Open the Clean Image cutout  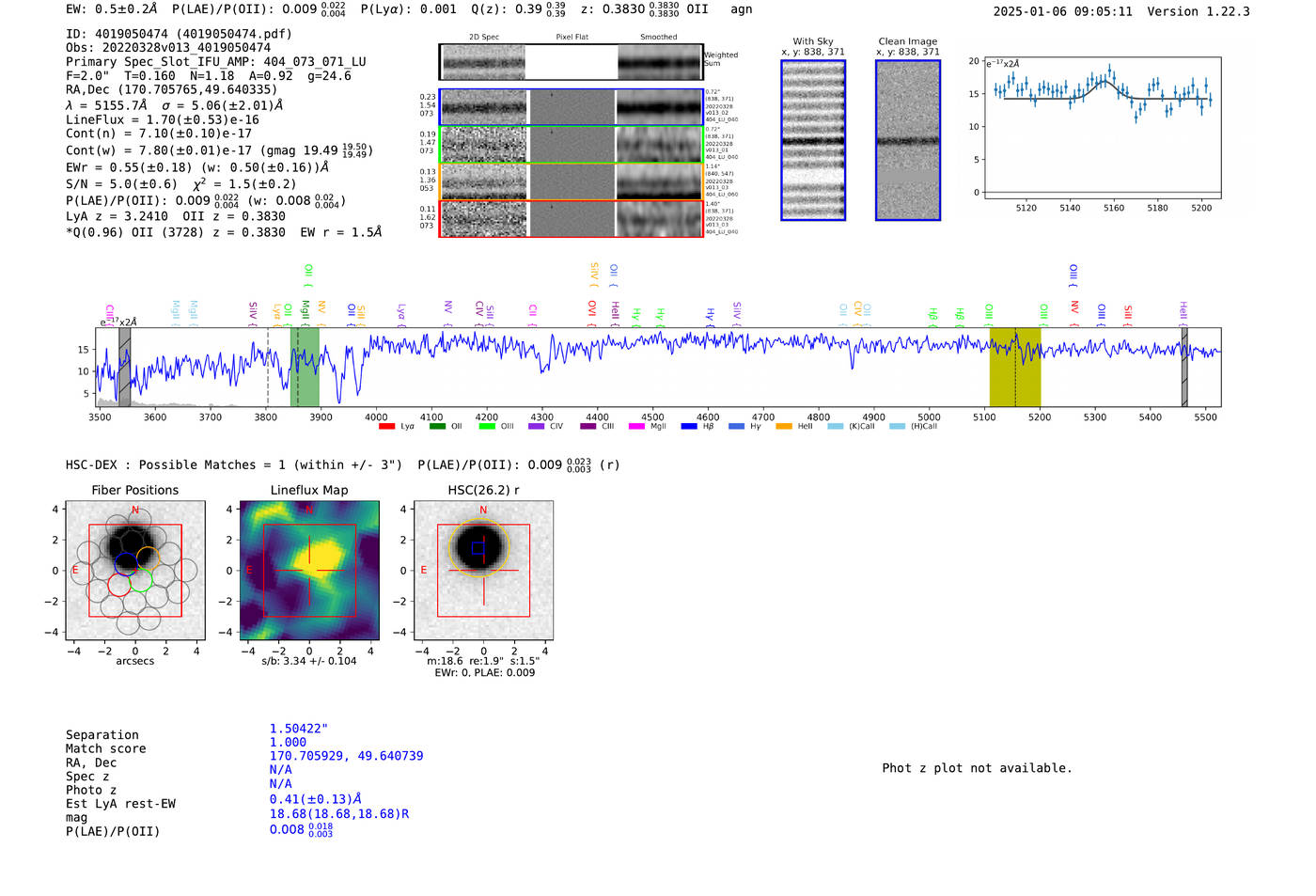908,140
